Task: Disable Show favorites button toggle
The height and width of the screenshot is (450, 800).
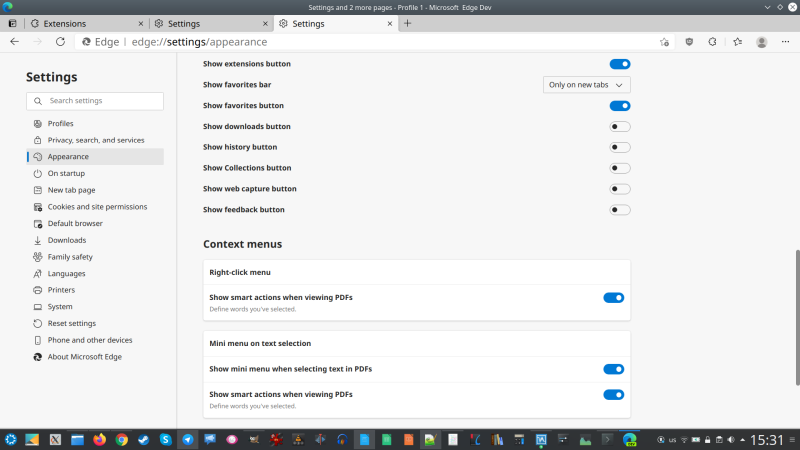Action: (620, 106)
